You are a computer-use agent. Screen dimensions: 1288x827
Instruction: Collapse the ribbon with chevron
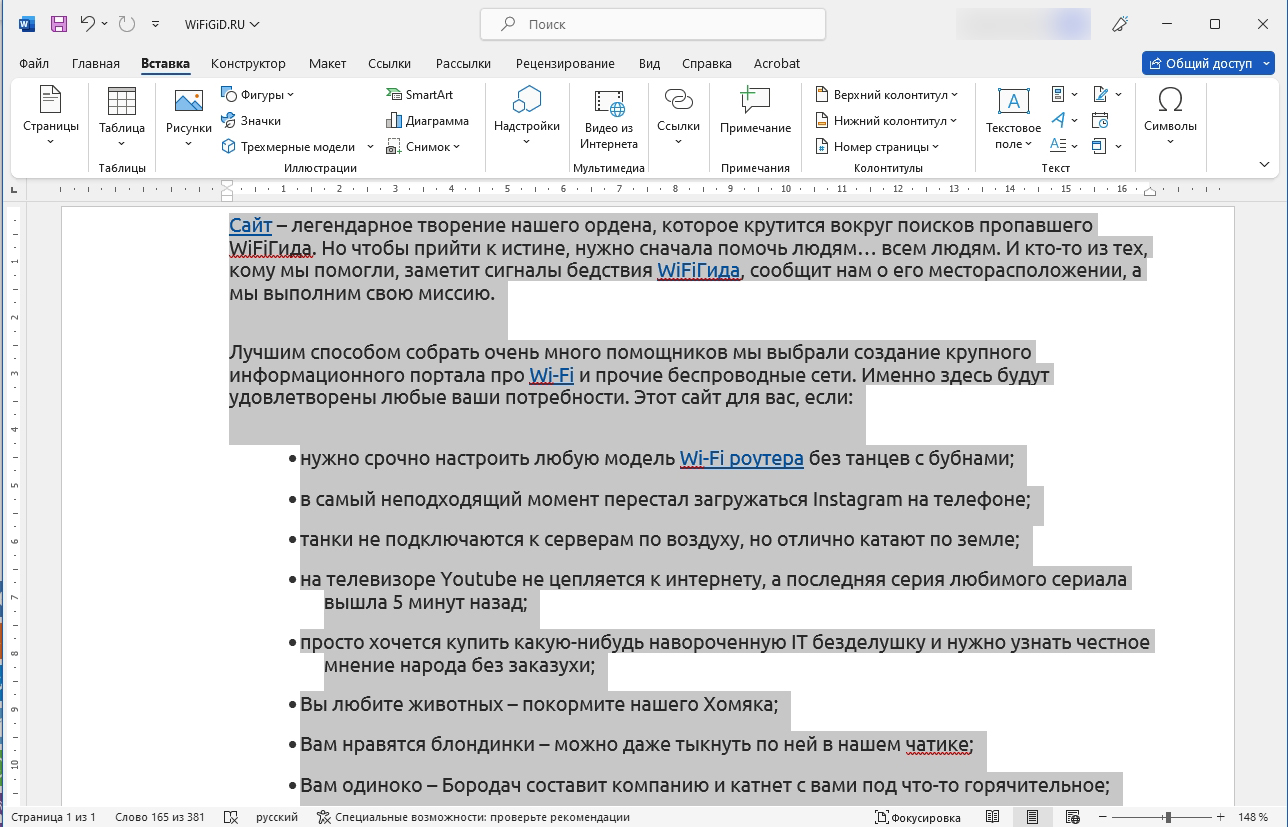click(x=1264, y=165)
